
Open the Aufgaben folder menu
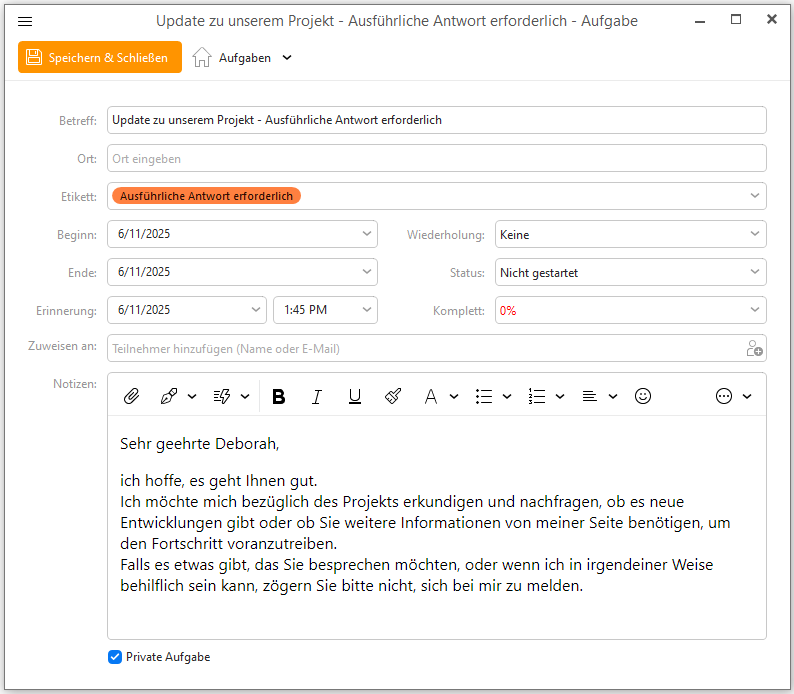click(243, 58)
